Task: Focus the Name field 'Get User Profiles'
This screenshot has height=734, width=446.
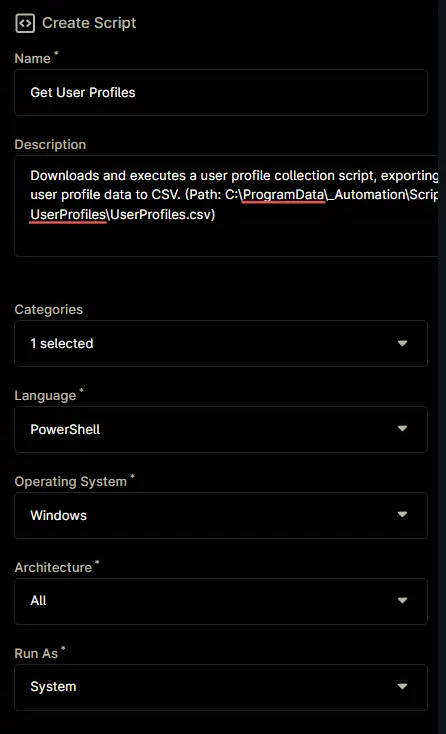Action: click(x=221, y=92)
